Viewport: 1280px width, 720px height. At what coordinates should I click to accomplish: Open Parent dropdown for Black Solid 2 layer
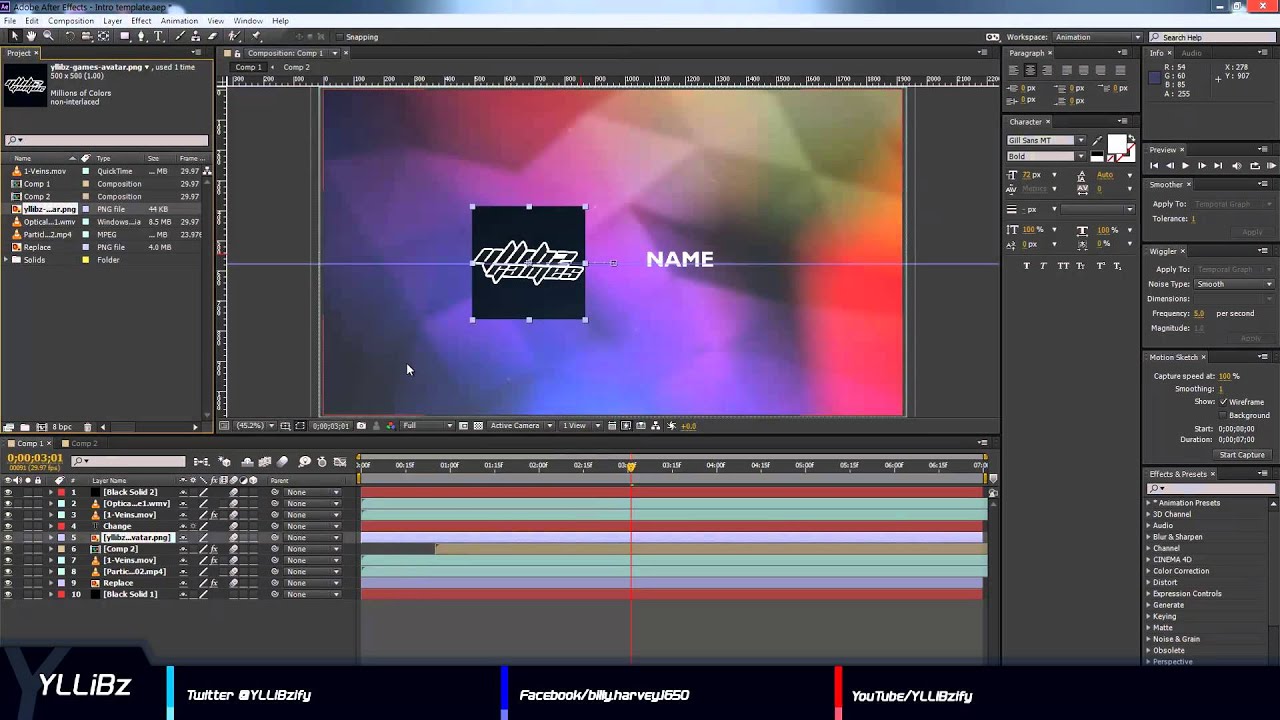(312, 492)
